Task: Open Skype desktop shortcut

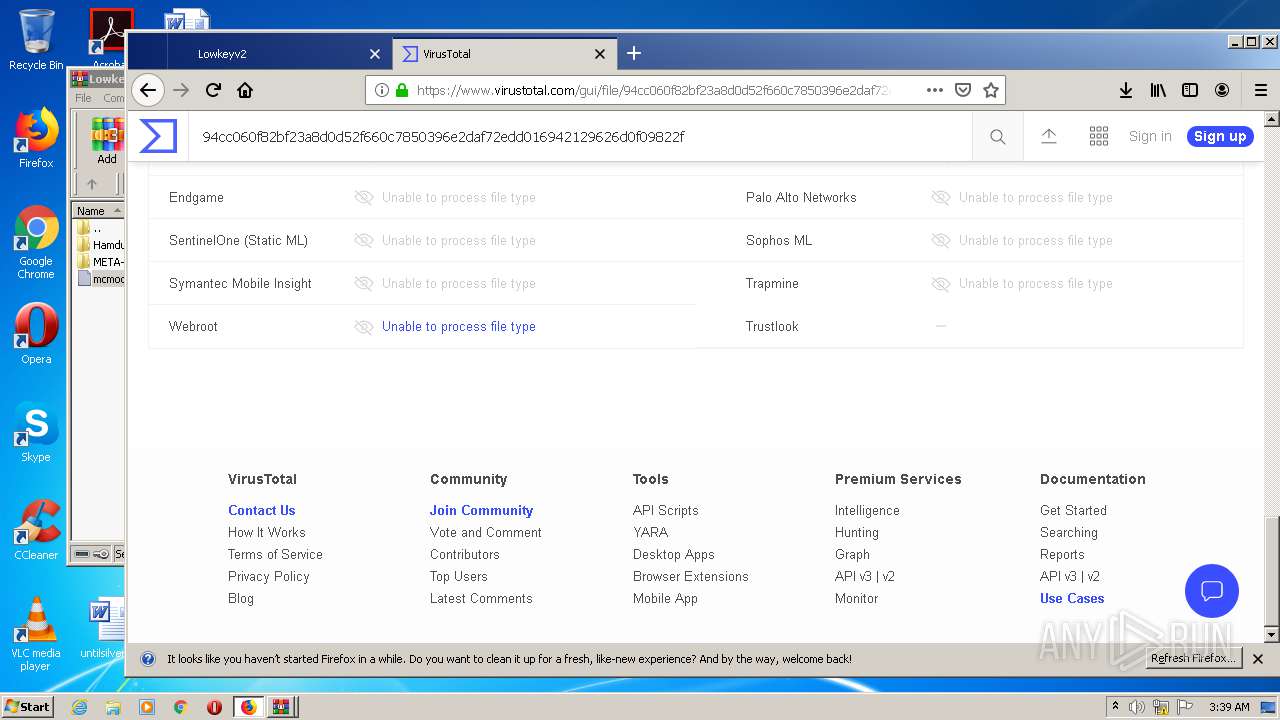Action: (36, 432)
